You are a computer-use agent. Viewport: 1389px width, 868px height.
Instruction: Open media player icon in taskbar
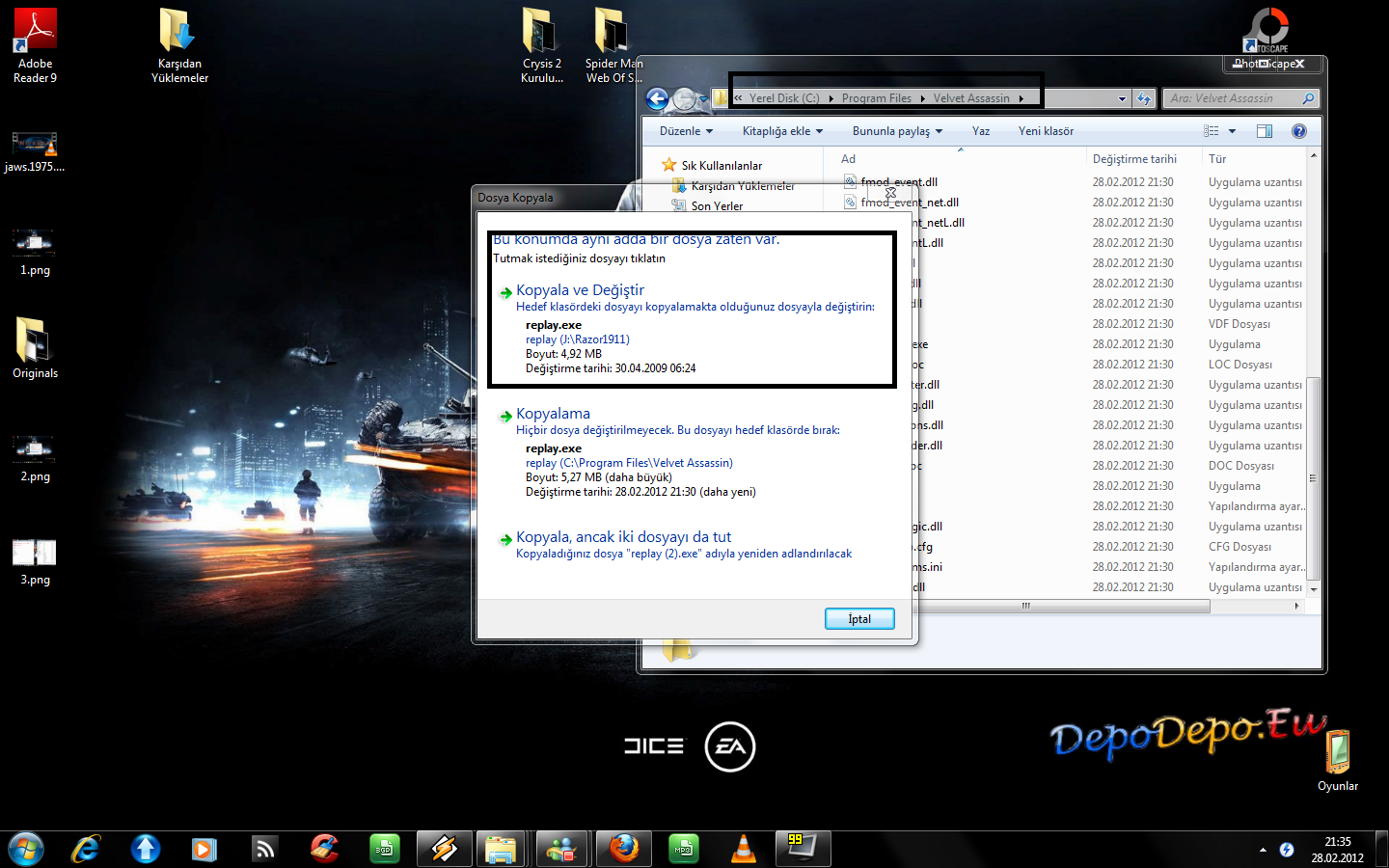pos(204,850)
